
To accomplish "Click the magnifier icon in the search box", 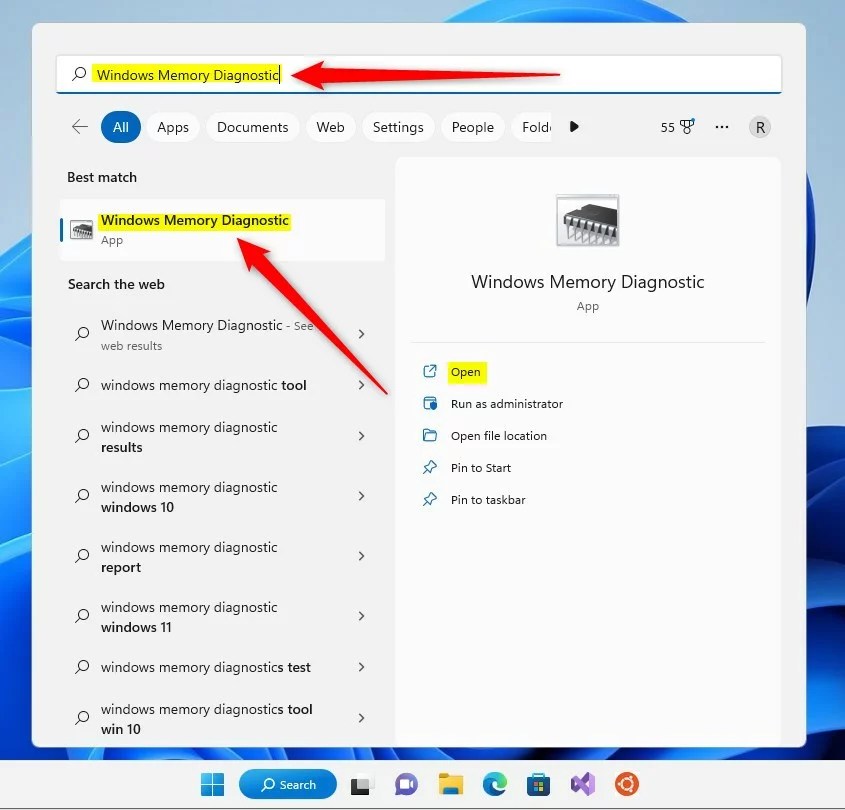I will click(x=77, y=74).
